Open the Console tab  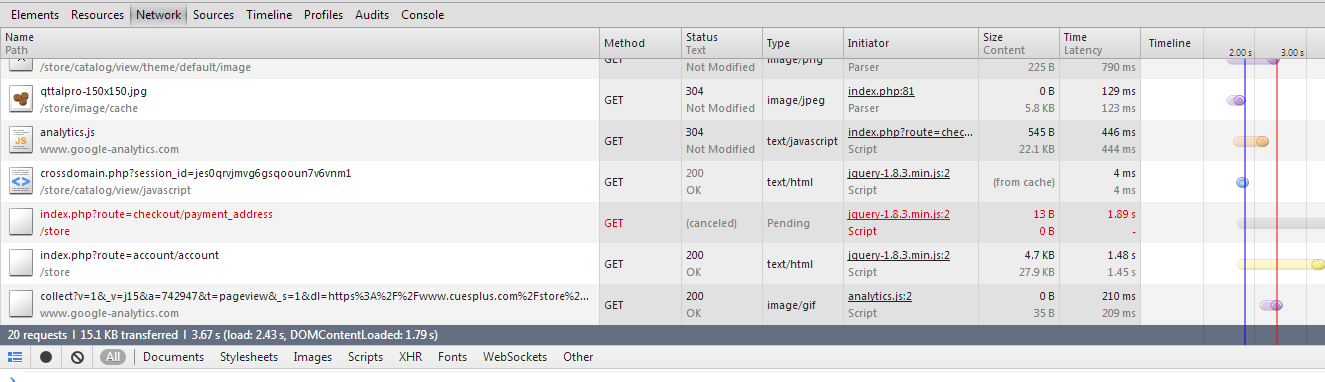pyautogui.click(x=422, y=15)
